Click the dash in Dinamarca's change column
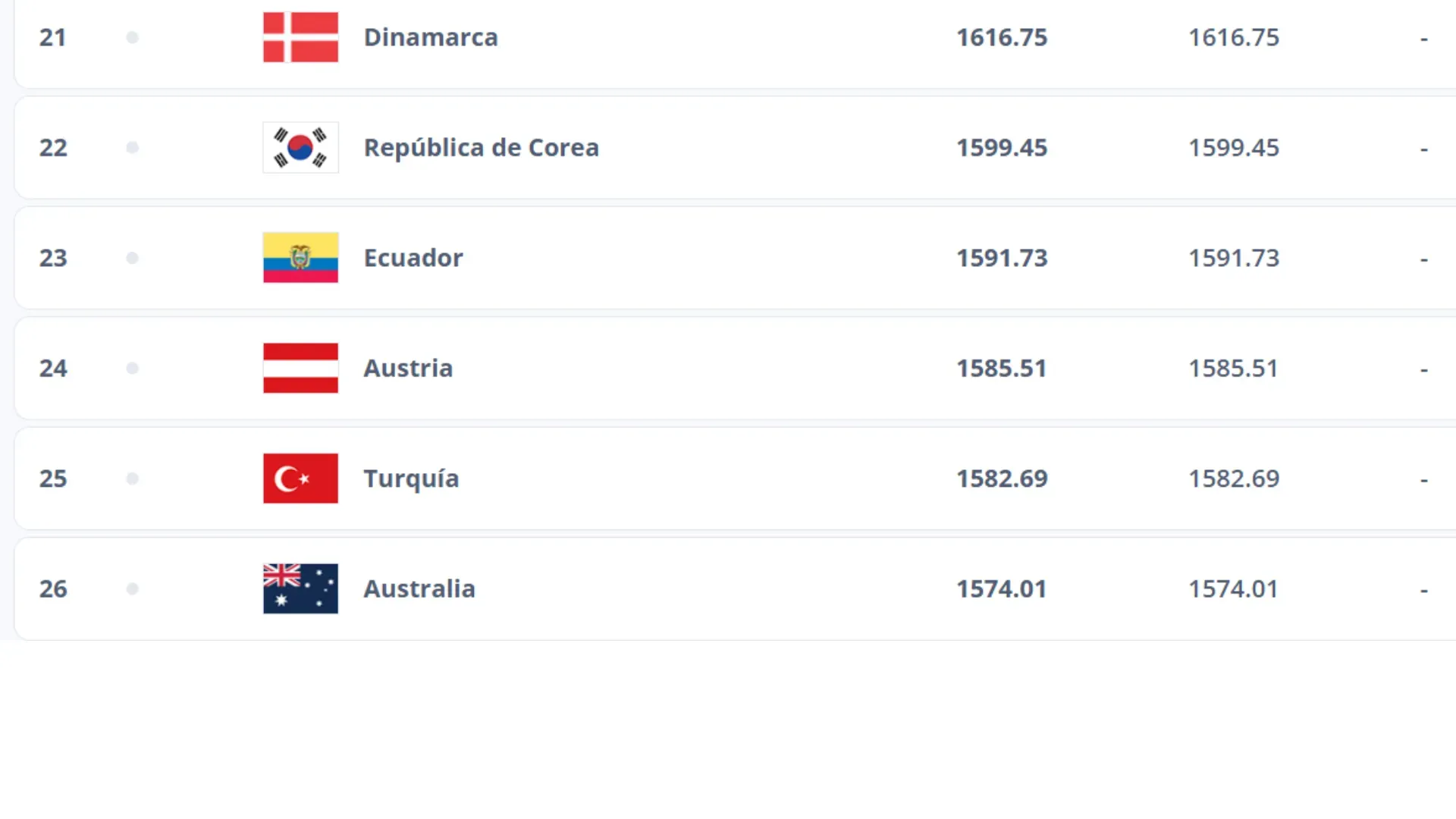1456x819 pixels. click(1423, 37)
